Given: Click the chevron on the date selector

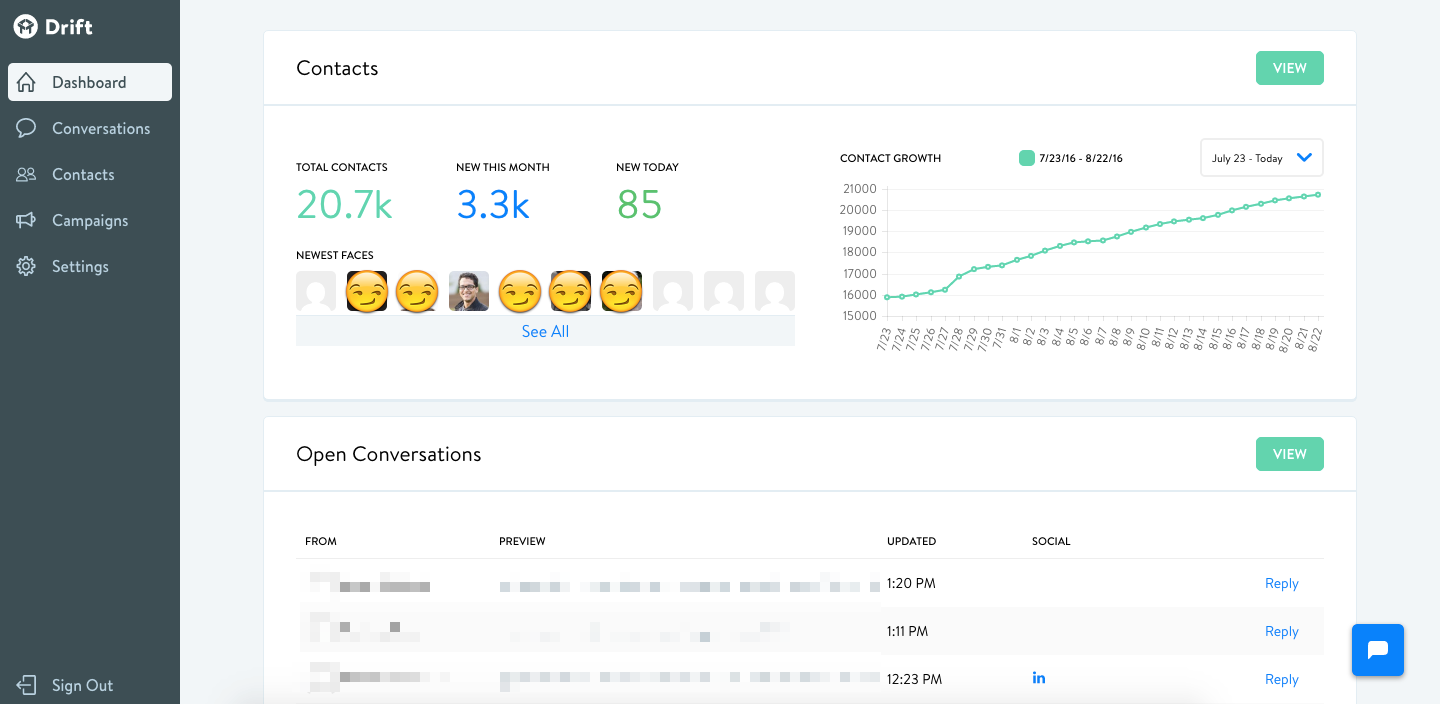Looking at the screenshot, I should pyautogui.click(x=1303, y=157).
